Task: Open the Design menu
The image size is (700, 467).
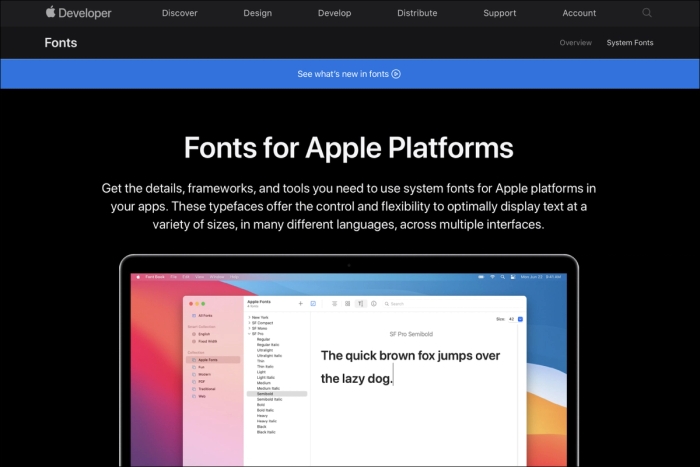Action: [258, 13]
